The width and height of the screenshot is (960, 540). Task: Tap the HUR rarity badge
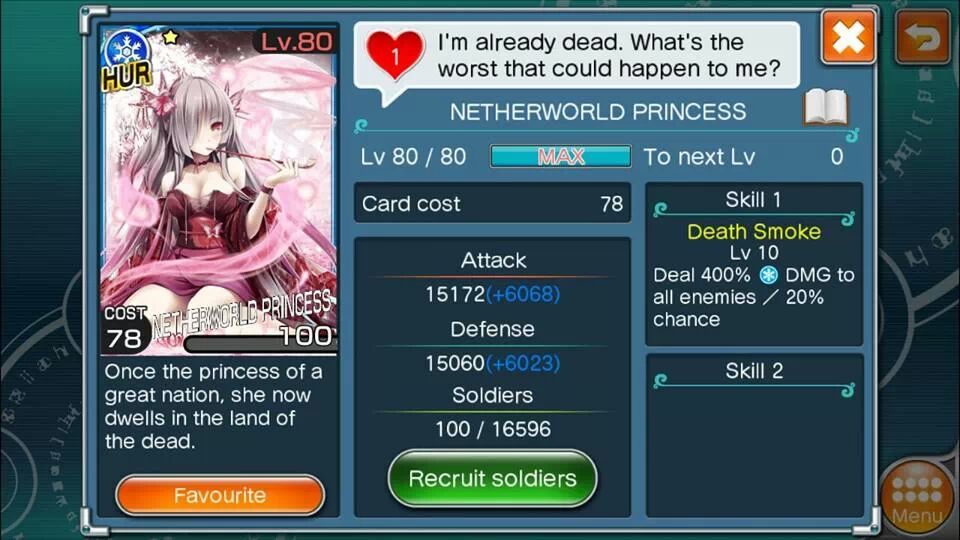point(127,77)
